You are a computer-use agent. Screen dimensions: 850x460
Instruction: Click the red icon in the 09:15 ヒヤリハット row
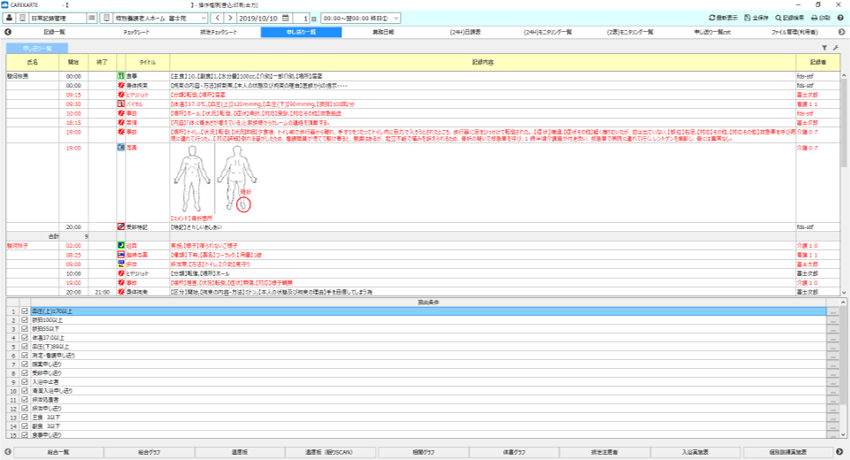121,94
